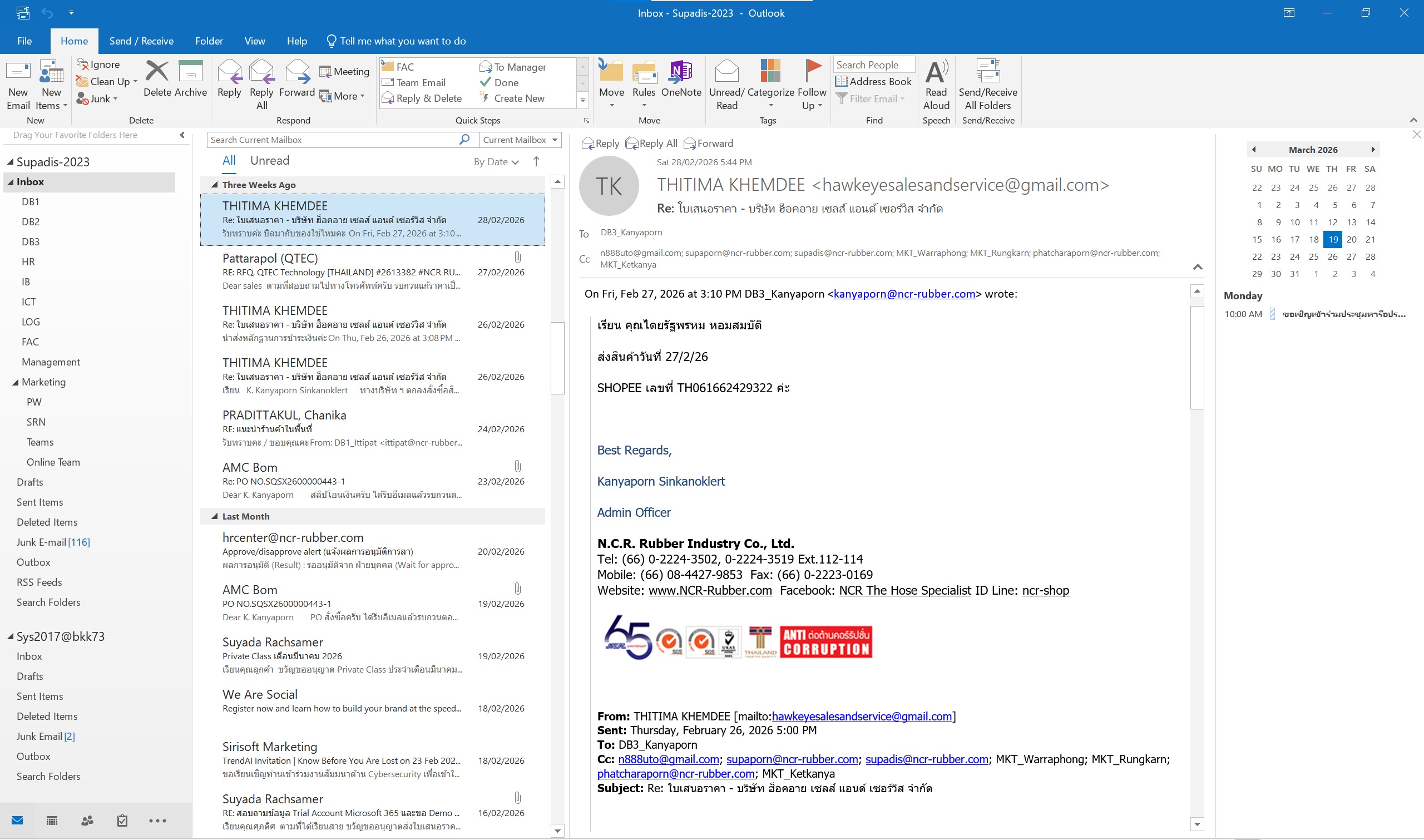Click the OneNote icon in the Move group
The image size is (1424, 840).
(x=681, y=72)
